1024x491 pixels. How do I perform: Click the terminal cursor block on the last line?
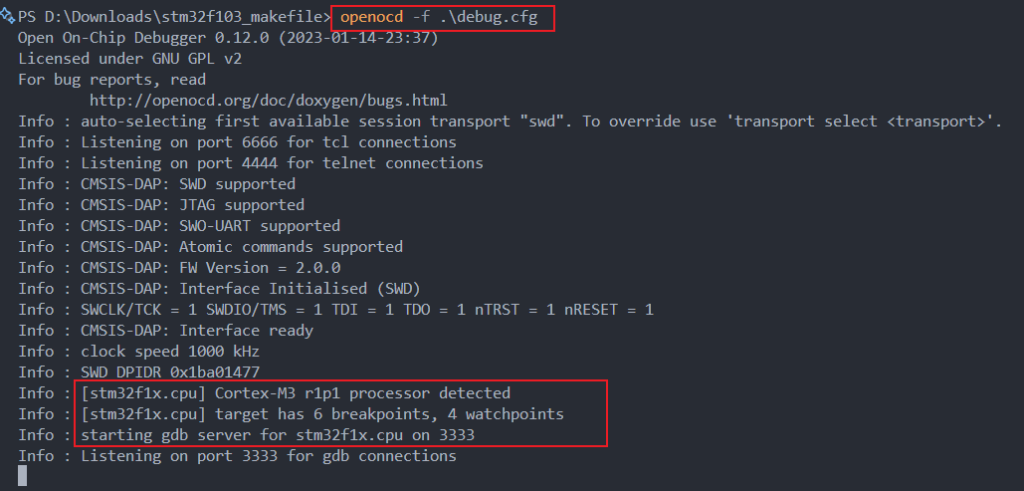23,477
